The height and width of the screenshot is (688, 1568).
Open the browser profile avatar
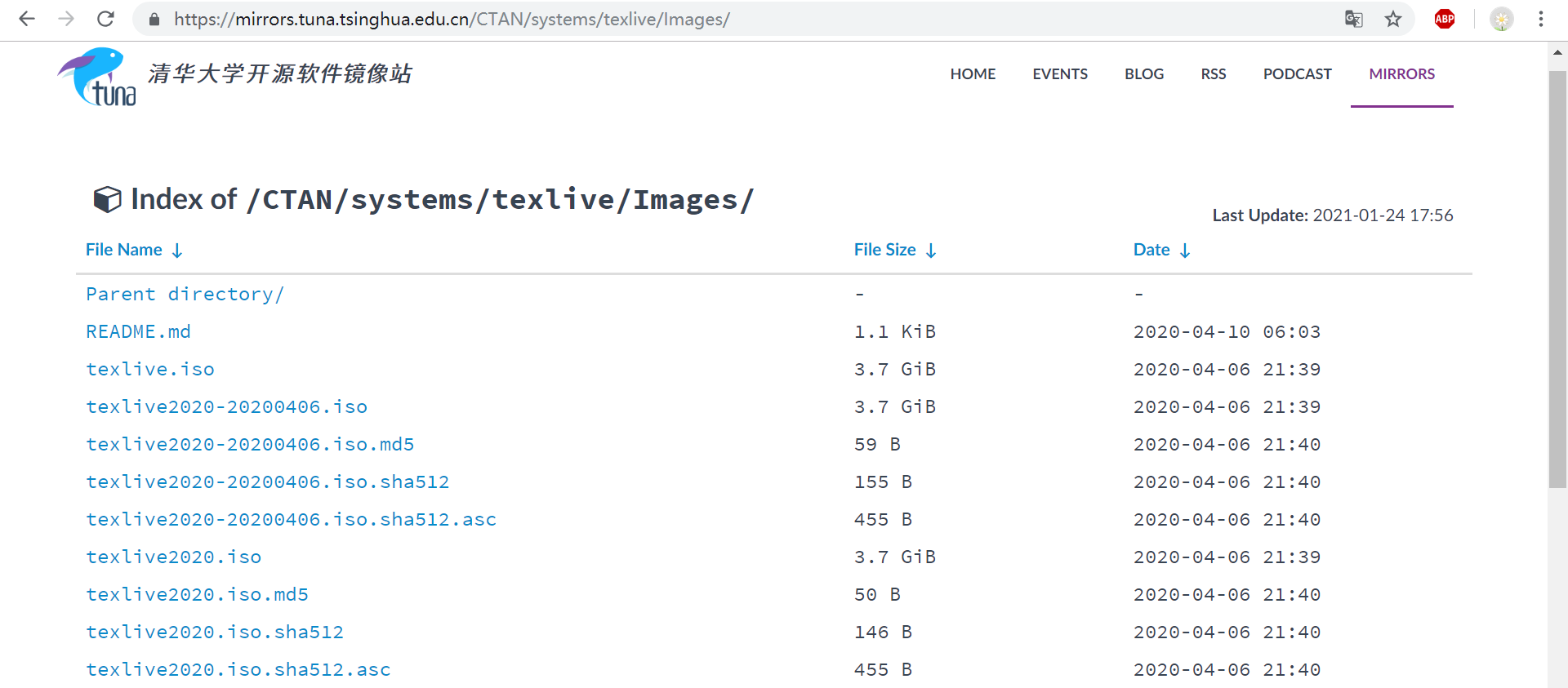pyautogui.click(x=1501, y=19)
